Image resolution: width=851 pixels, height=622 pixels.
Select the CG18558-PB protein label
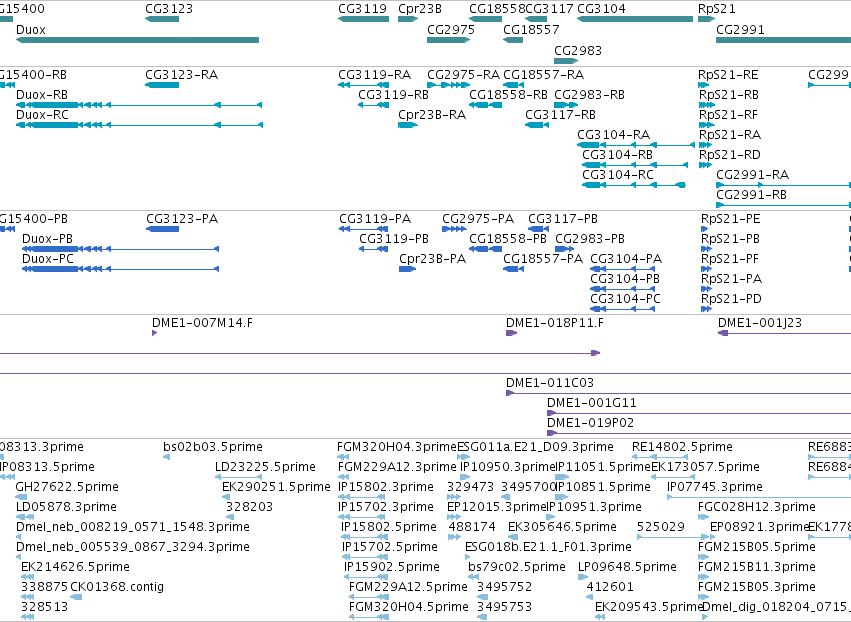(x=508, y=239)
